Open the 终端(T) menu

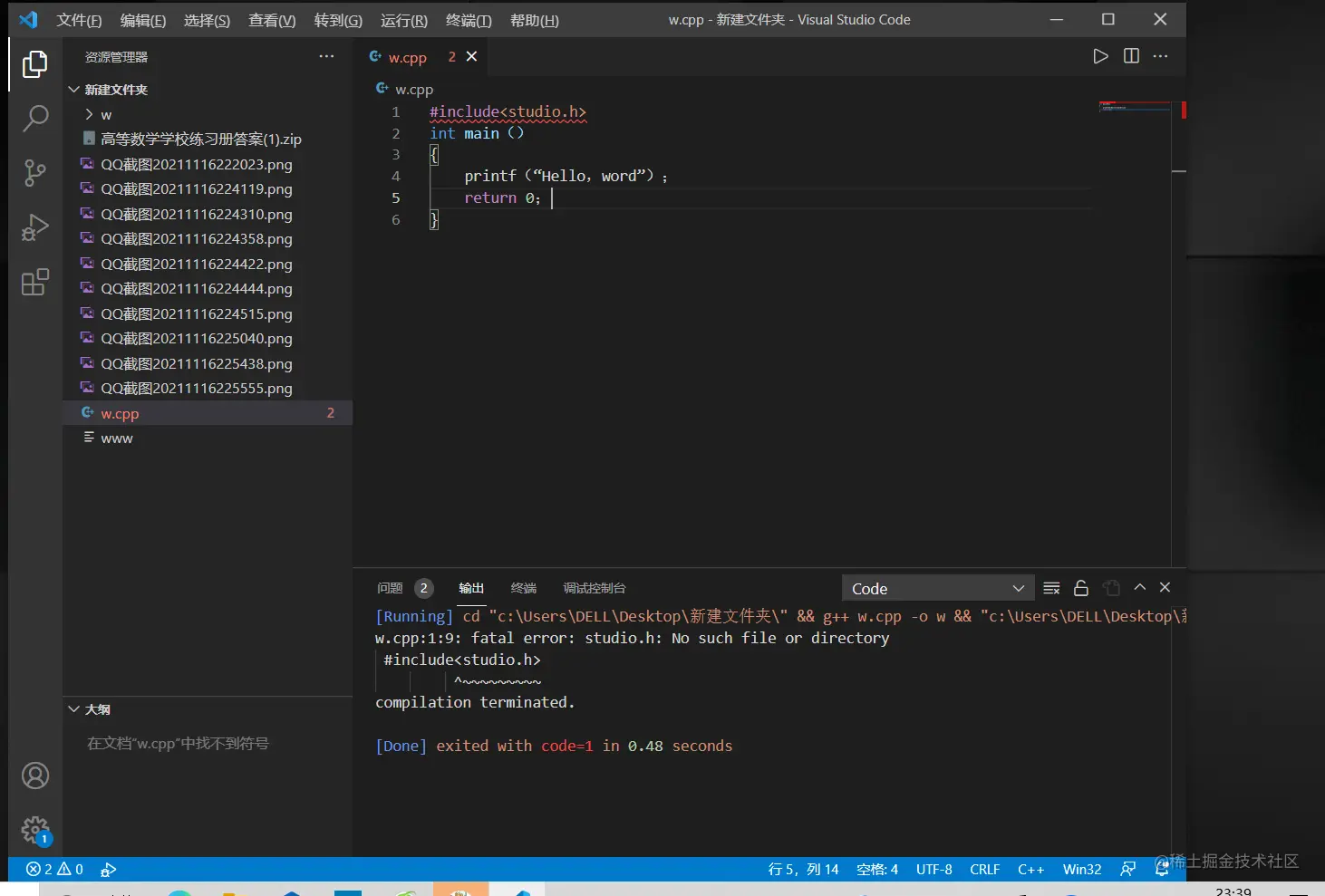(468, 20)
